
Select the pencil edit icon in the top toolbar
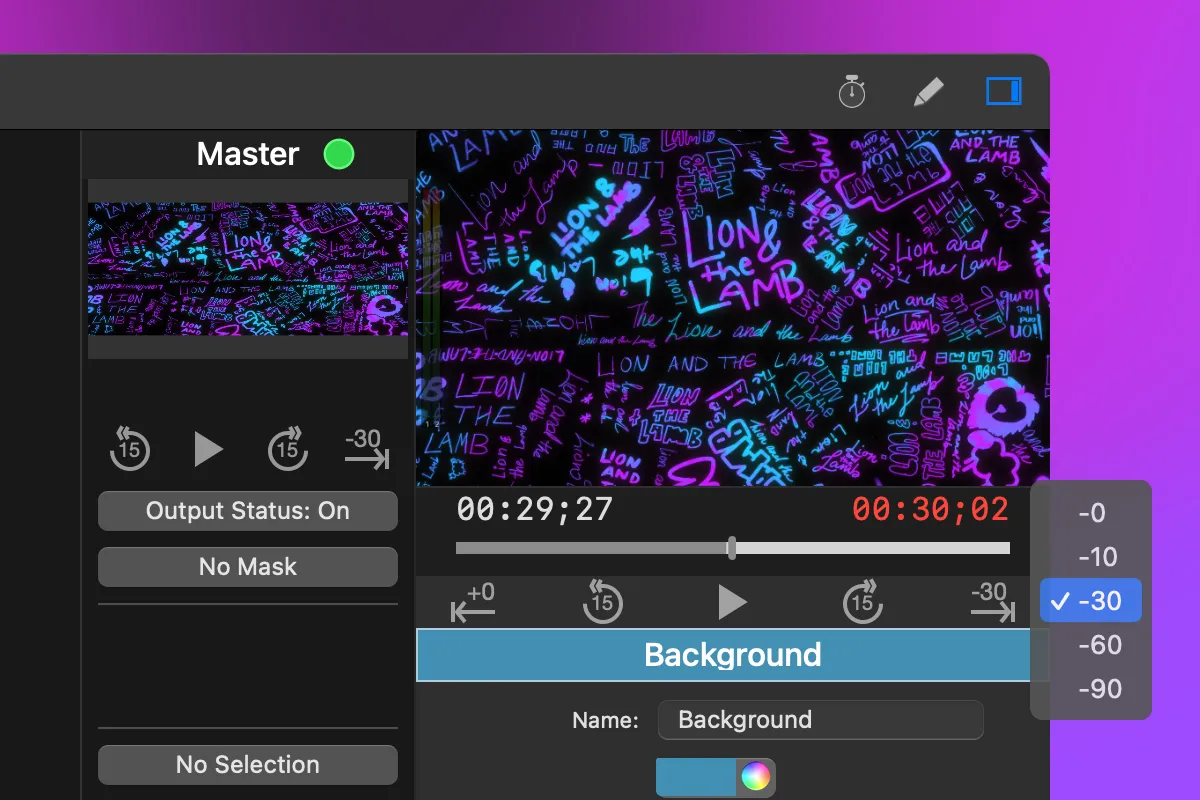[927, 91]
